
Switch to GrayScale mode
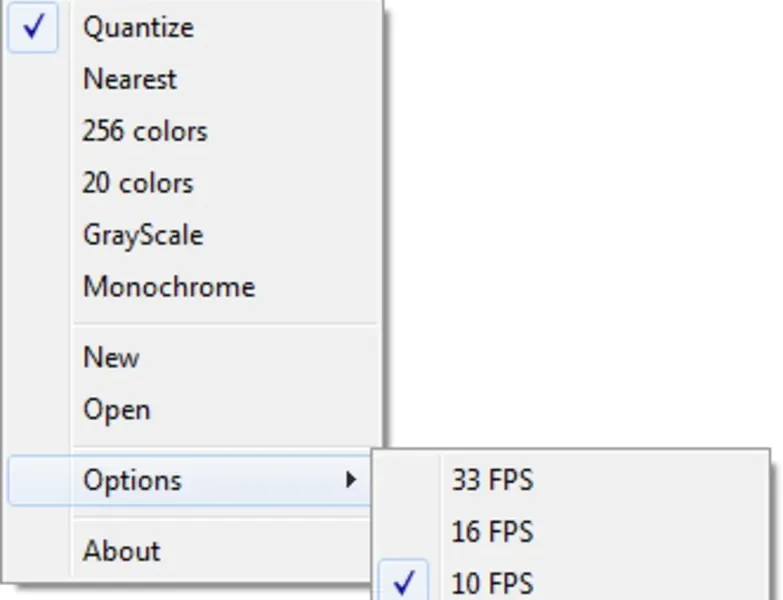coord(143,236)
